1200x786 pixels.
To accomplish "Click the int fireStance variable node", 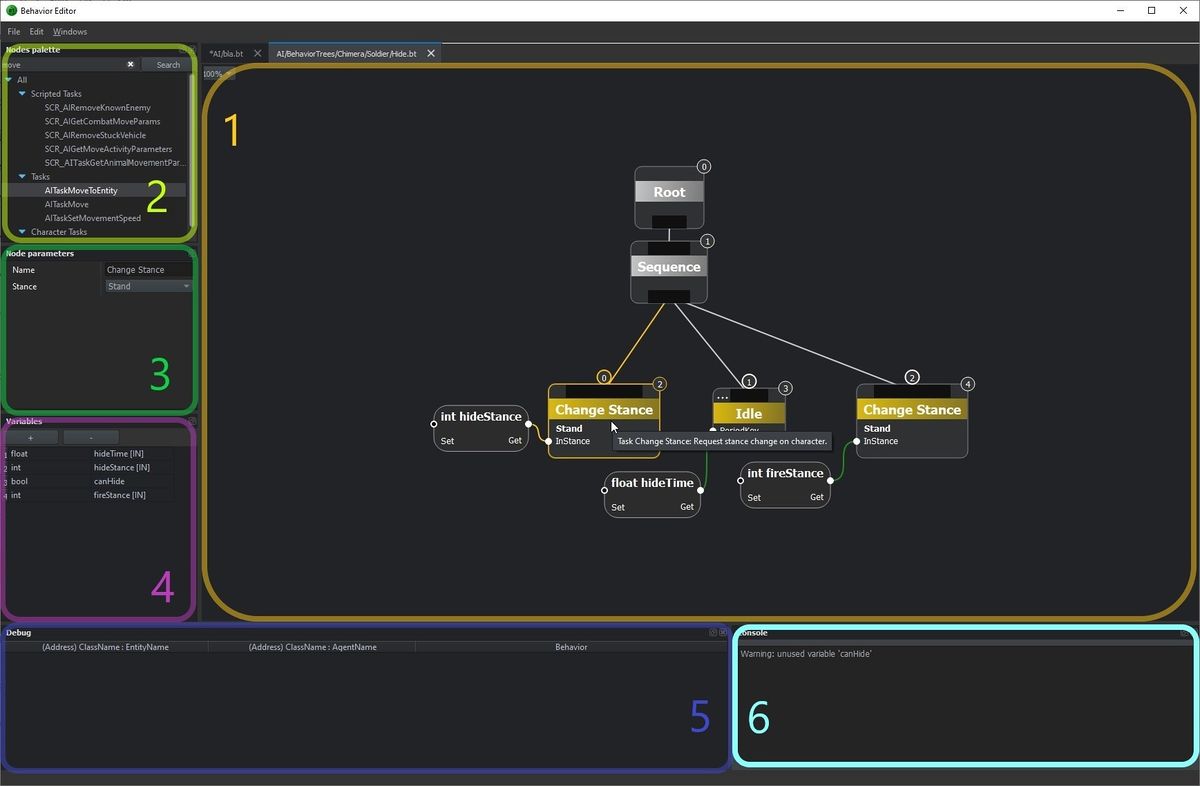I will [785, 474].
